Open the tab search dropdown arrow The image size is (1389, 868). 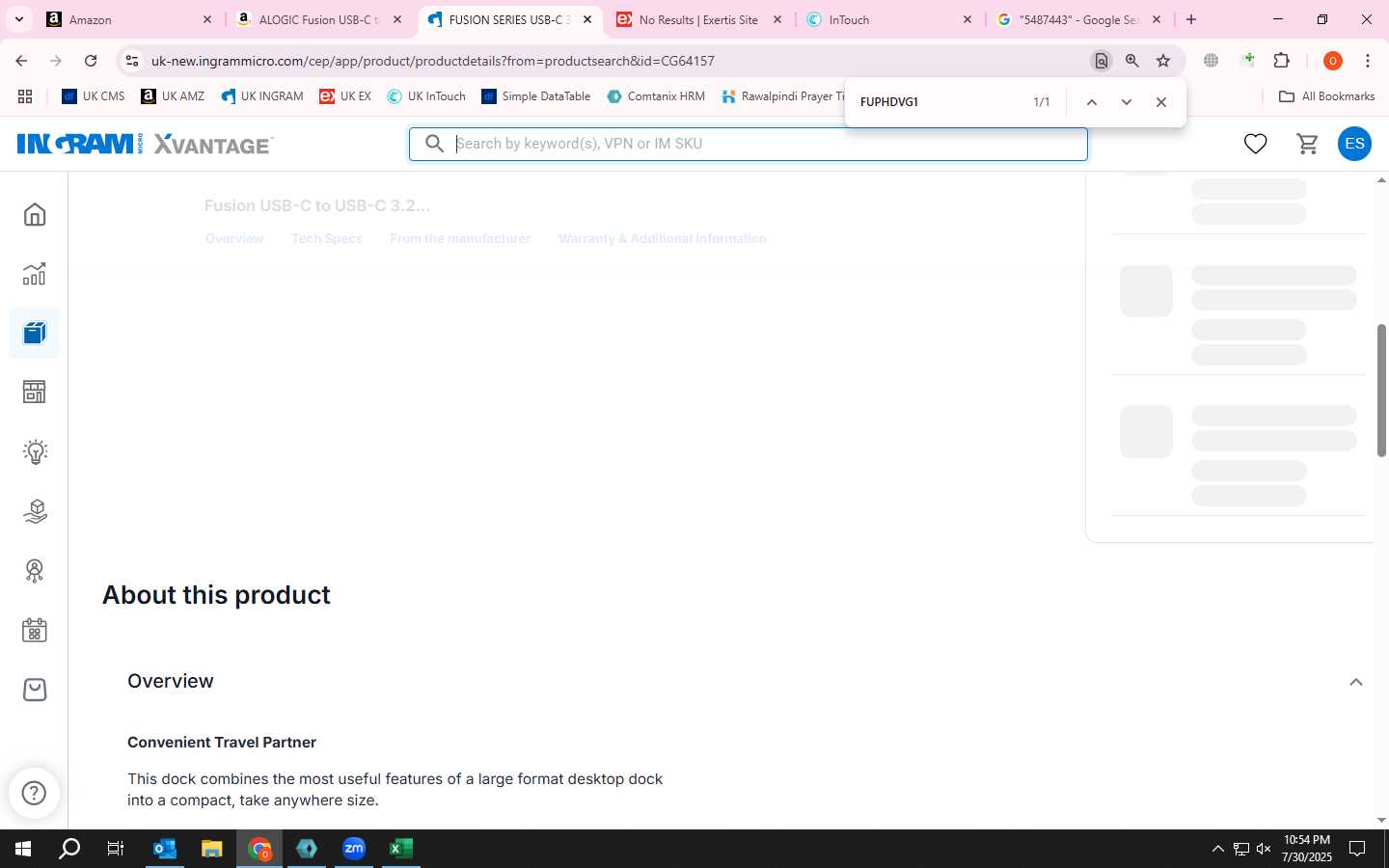tap(18, 19)
